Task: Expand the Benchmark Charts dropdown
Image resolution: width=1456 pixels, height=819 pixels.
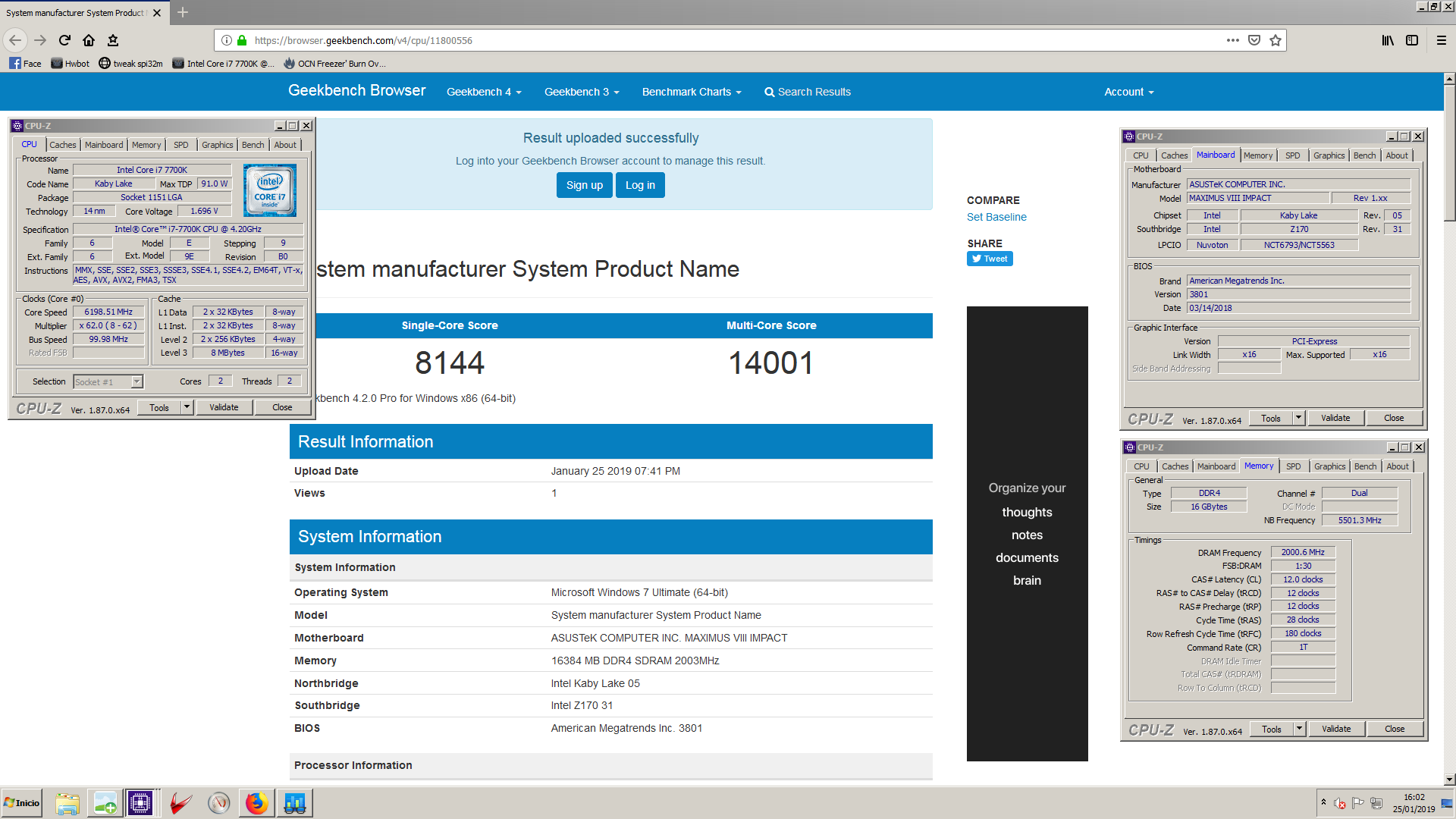Action: [692, 92]
